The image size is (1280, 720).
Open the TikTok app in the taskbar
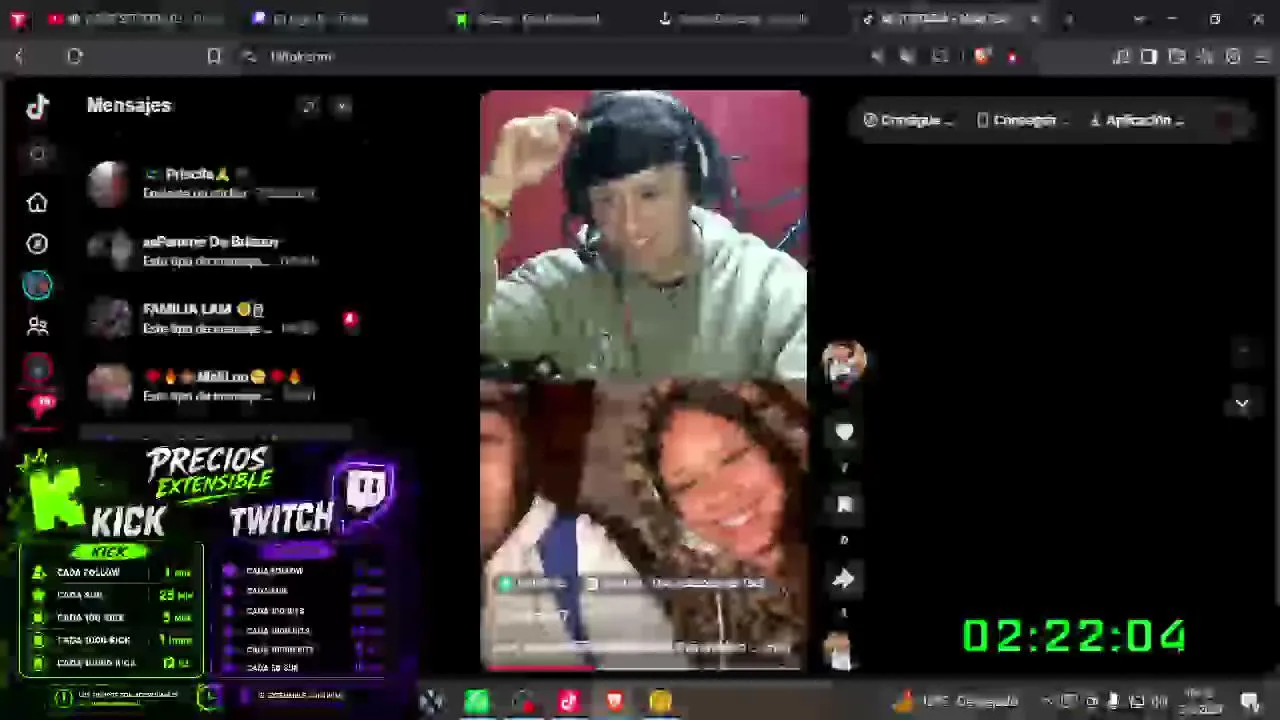click(x=569, y=702)
